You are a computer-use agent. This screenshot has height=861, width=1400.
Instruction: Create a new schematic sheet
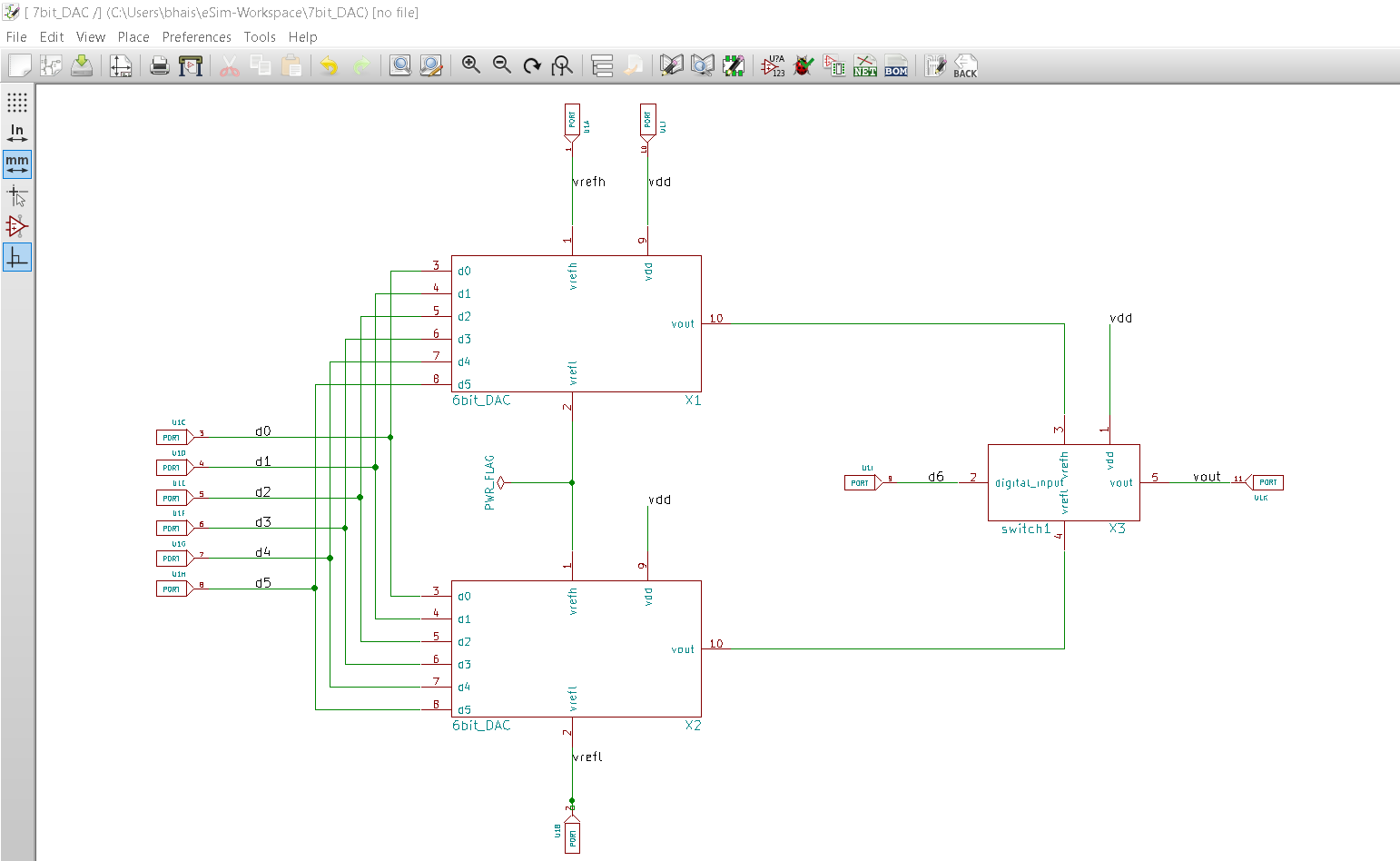(x=18, y=64)
